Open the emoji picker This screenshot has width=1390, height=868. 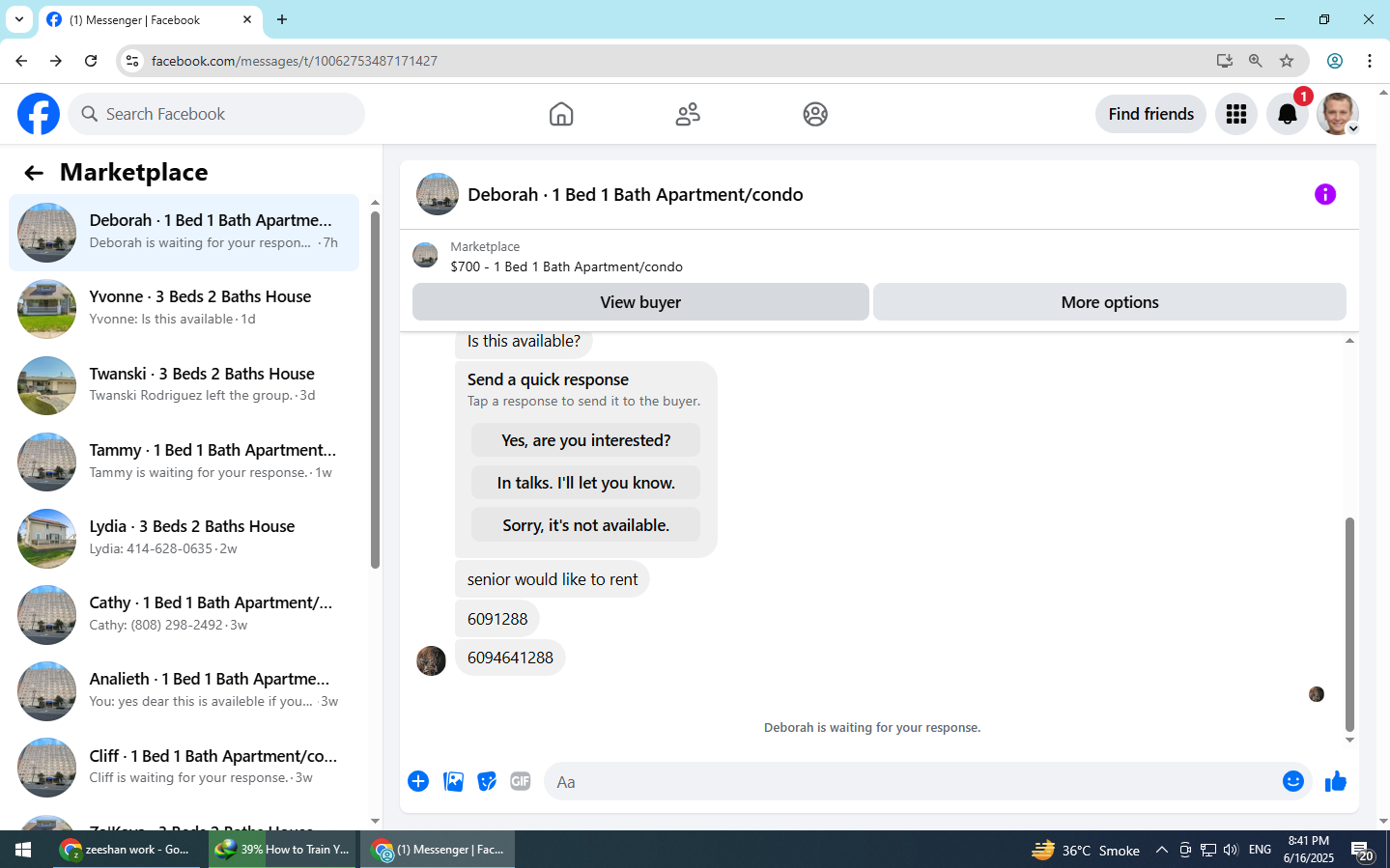[1293, 781]
